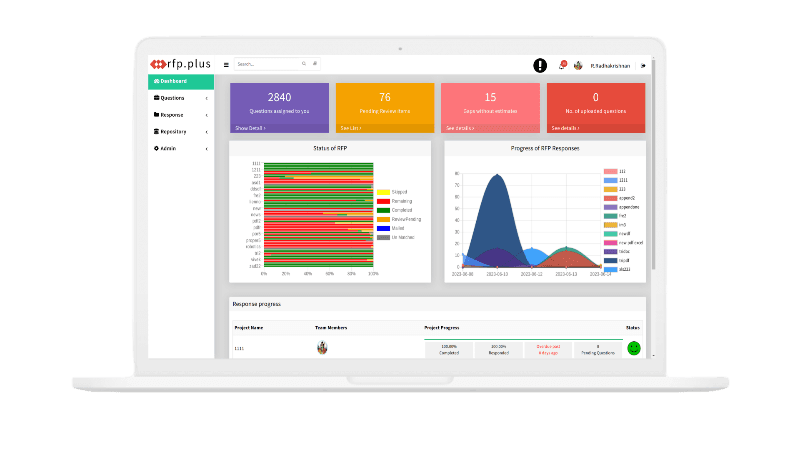The width and height of the screenshot is (800, 450).
Task: Open the black exclamation alert icon
Action: tap(540, 65)
